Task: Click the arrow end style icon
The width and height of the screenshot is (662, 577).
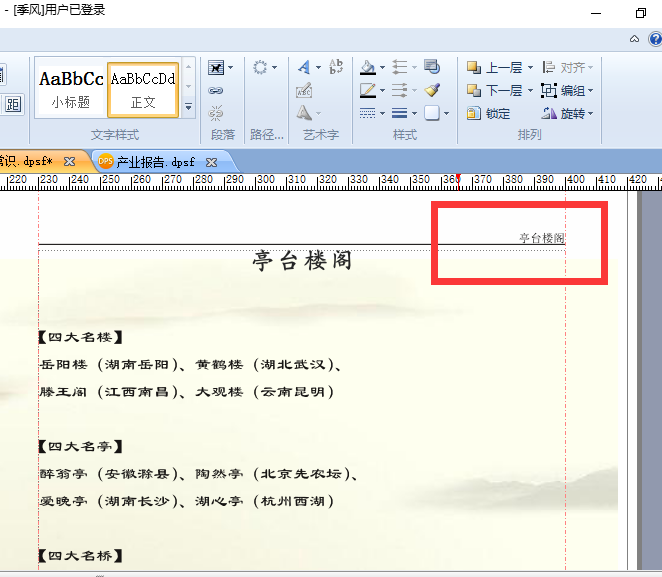Action: [x=400, y=90]
